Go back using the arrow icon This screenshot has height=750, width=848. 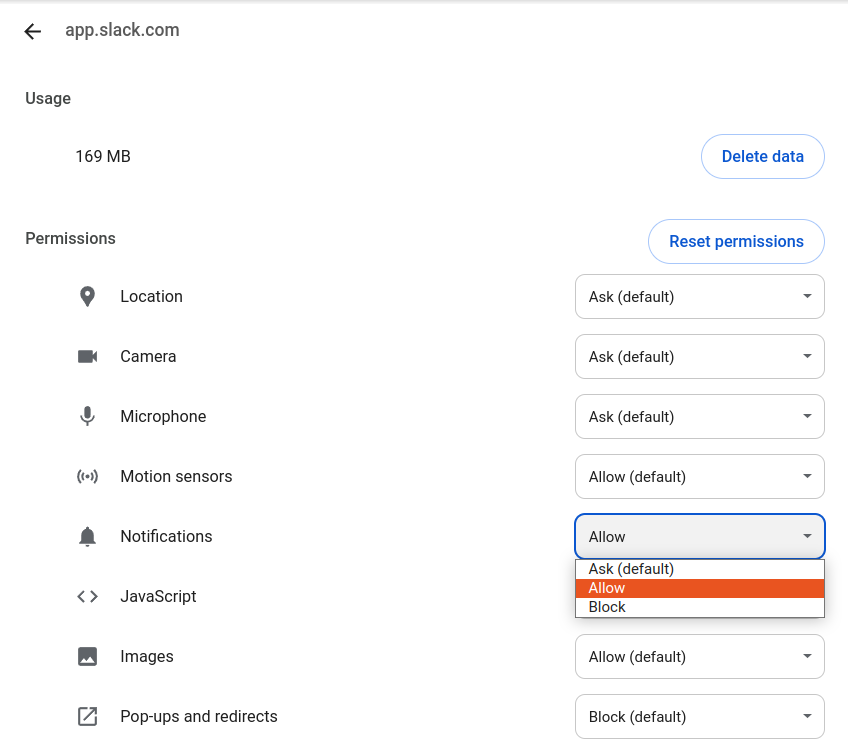click(x=32, y=31)
